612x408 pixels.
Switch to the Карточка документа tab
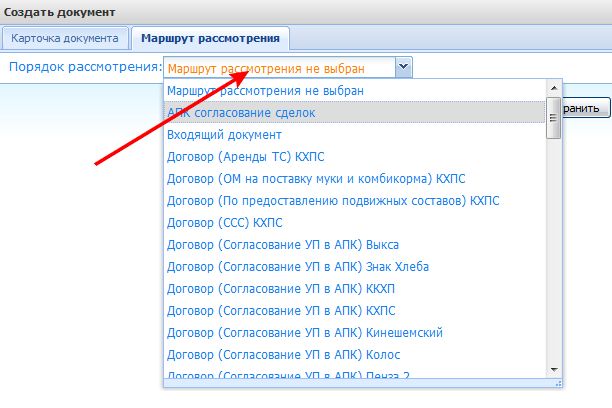66,39
